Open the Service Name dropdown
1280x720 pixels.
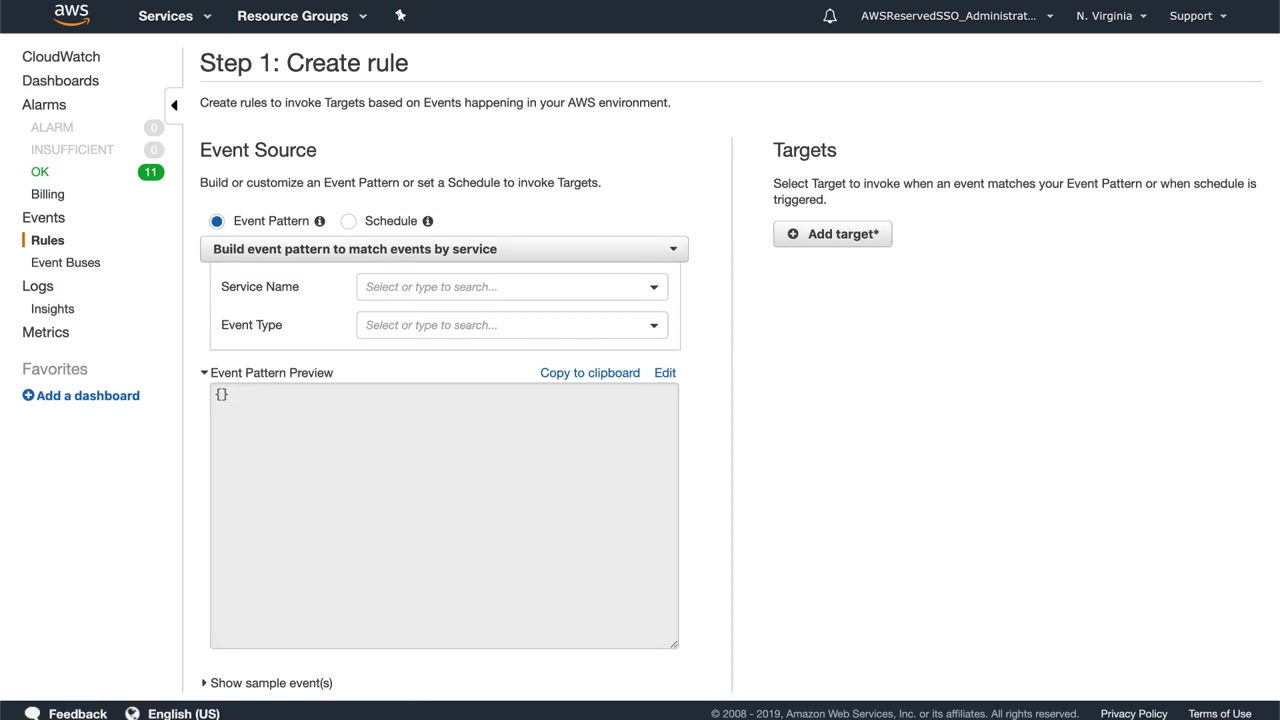(x=511, y=287)
